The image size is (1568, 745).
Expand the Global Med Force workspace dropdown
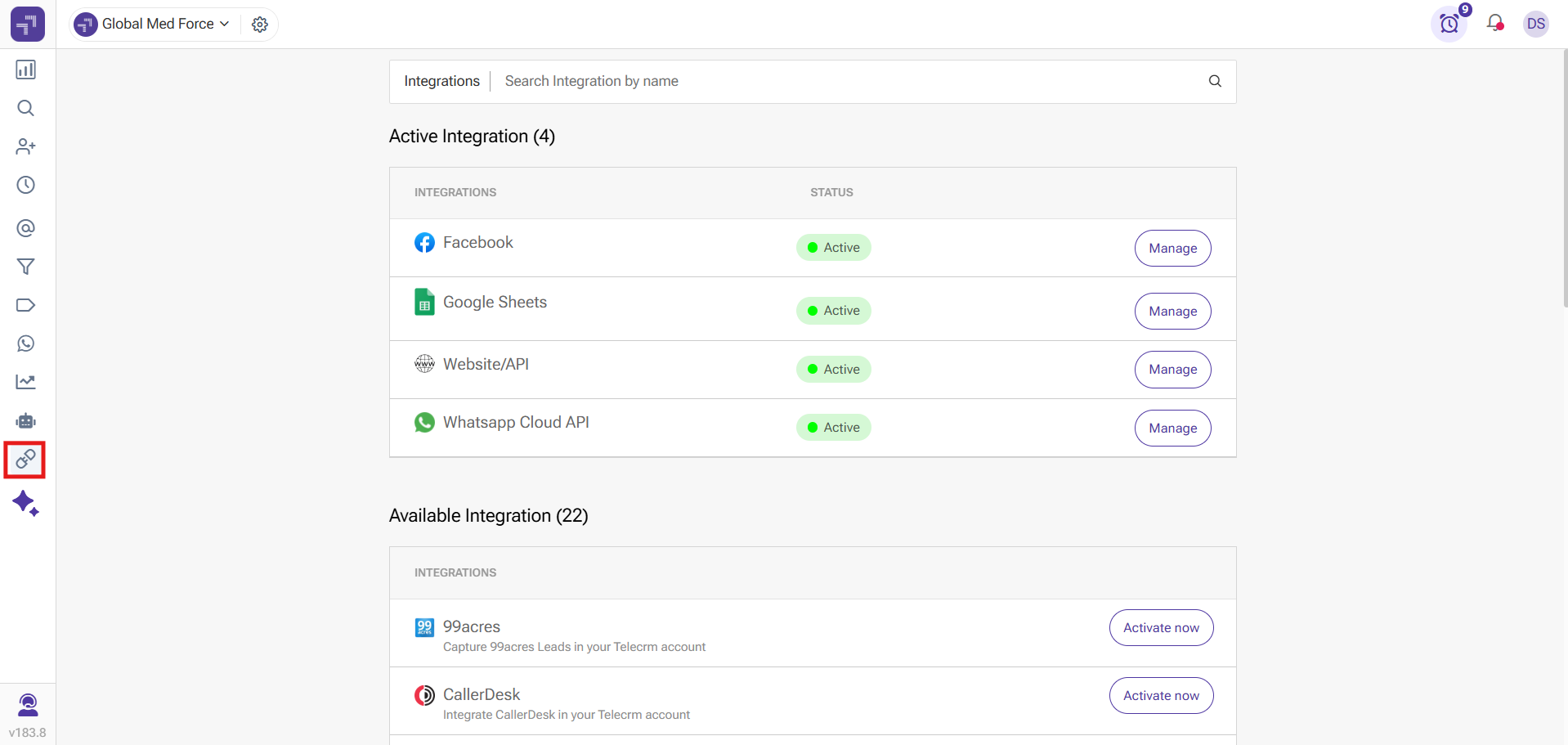153,25
